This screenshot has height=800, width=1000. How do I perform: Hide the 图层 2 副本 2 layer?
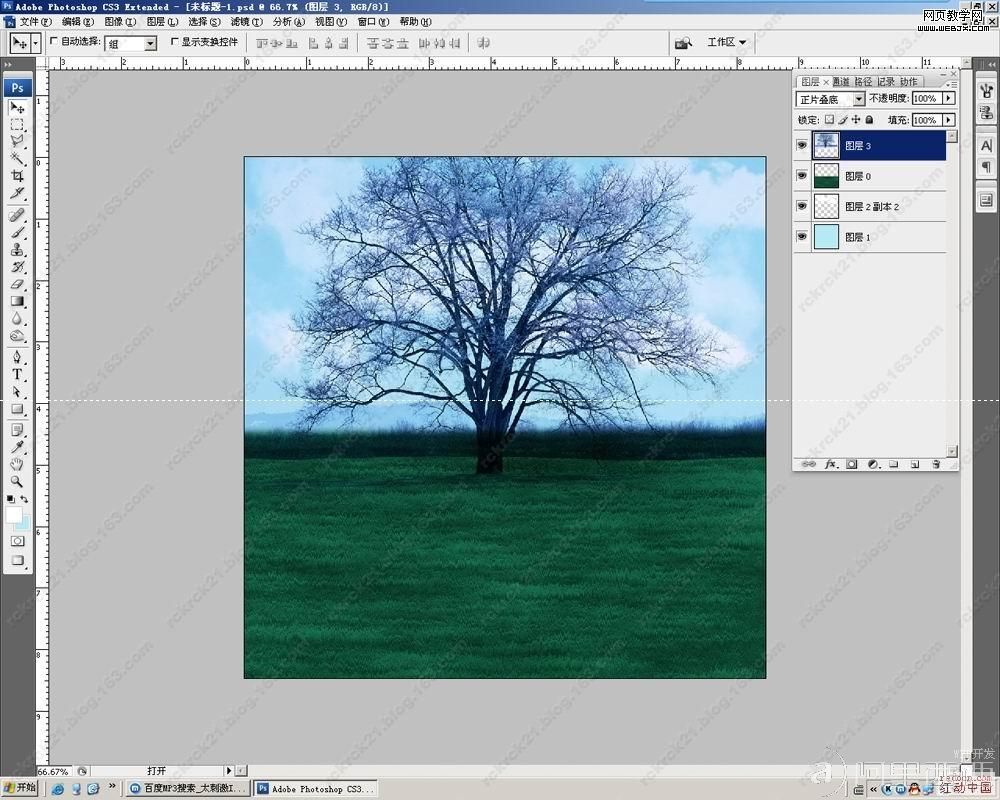[802, 206]
